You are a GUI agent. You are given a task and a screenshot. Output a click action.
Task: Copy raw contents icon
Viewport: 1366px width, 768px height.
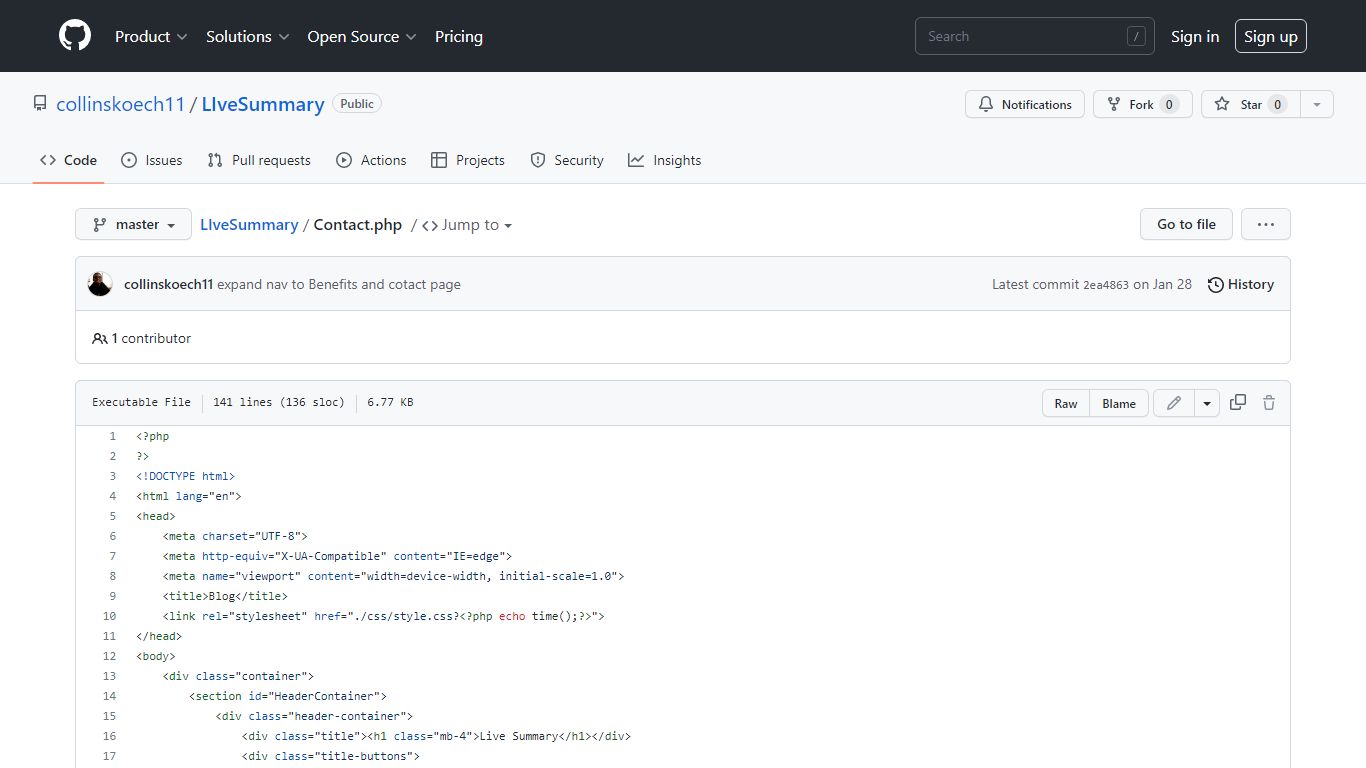1238,402
